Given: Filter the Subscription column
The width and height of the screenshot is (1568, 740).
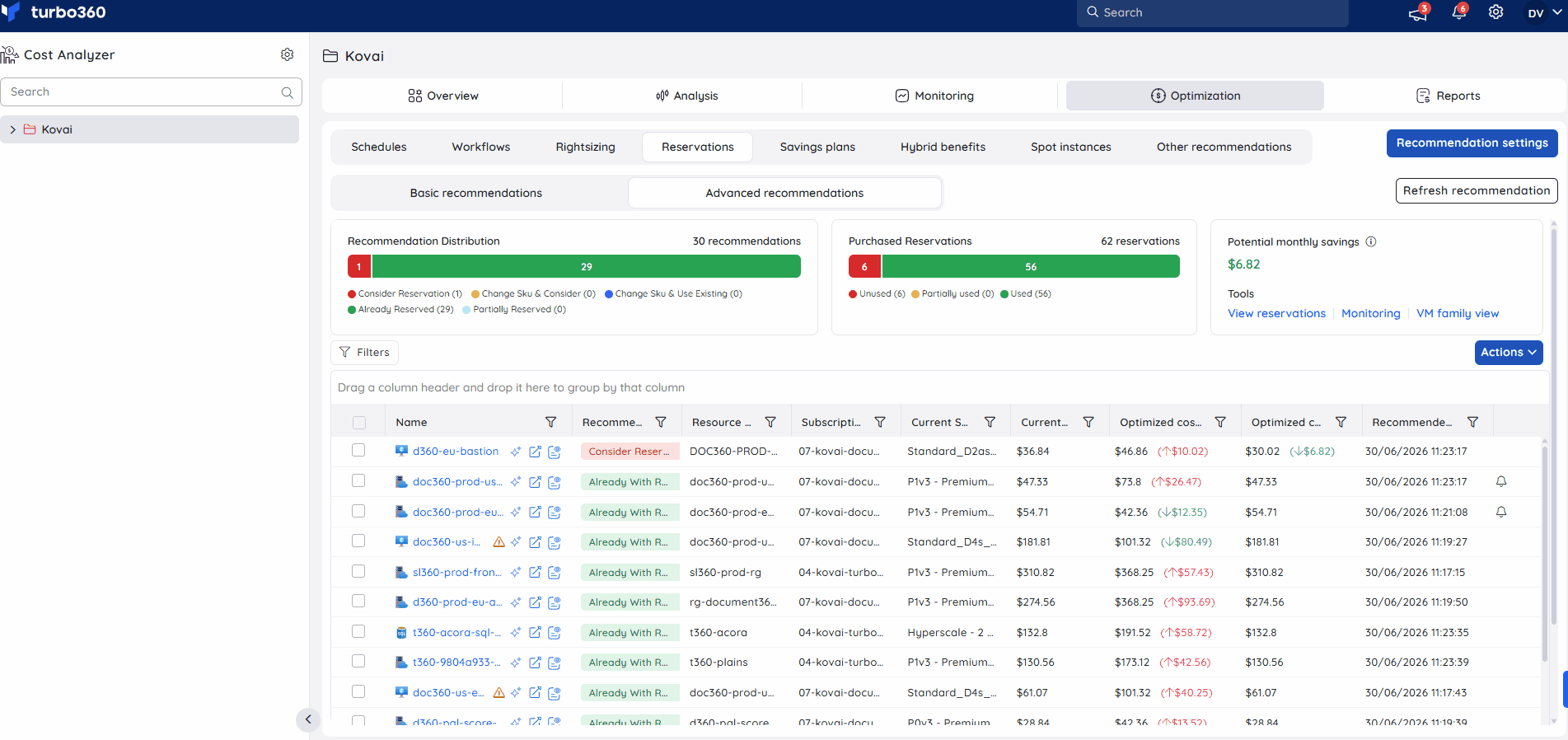Looking at the screenshot, I should (x=880, y=422).
